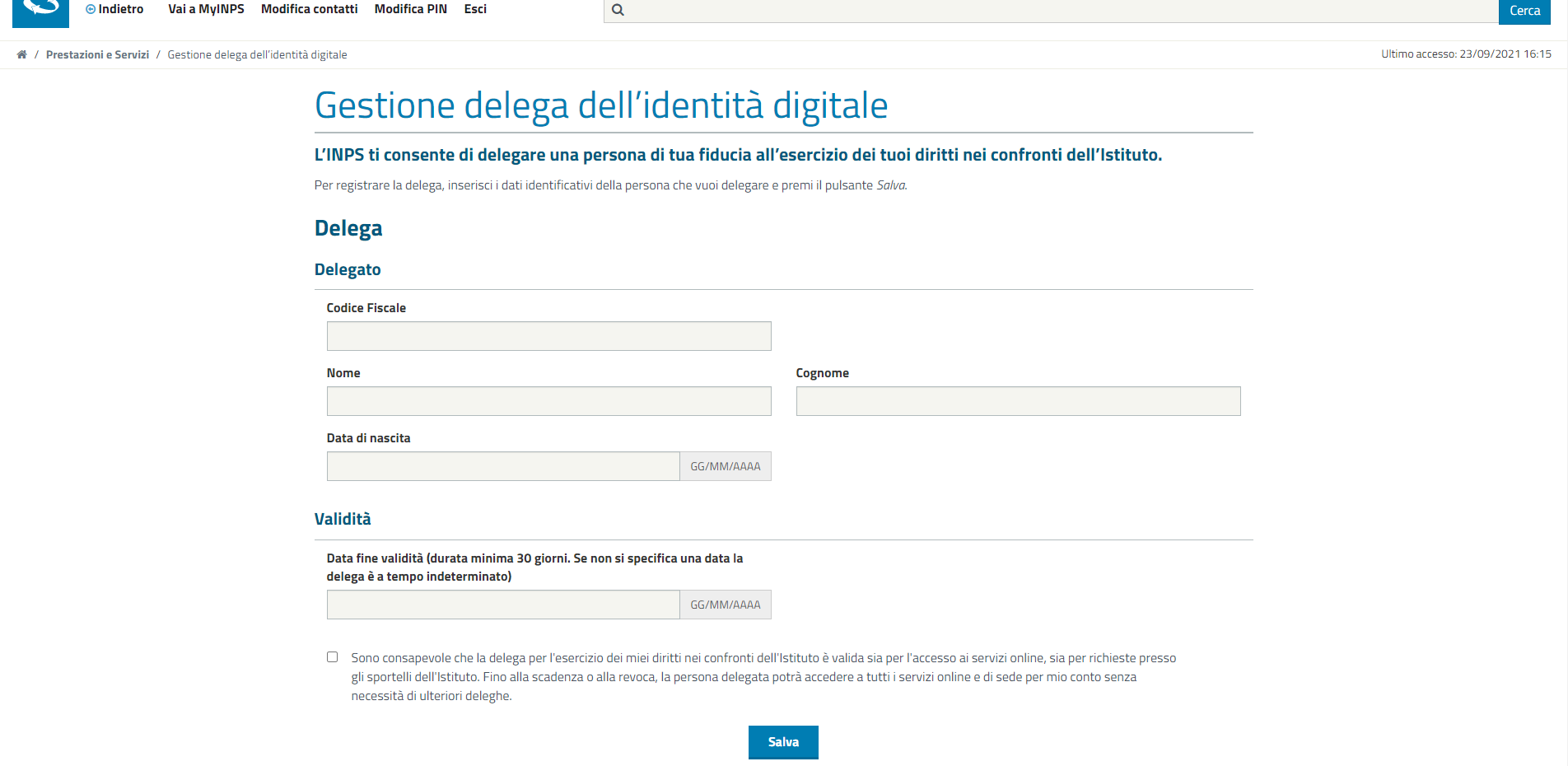Click the Ultimo accesso timestamp text
The width and height of the screenshot is (1568, 766).
[1466, 54]
